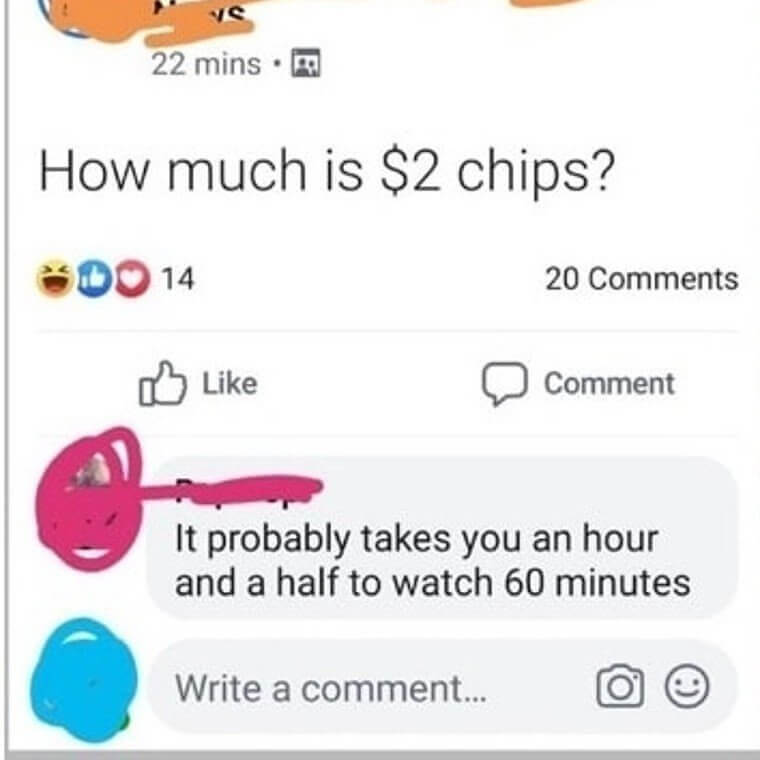
Task: Open the smiley emoji picker icon
Action: 687,686
